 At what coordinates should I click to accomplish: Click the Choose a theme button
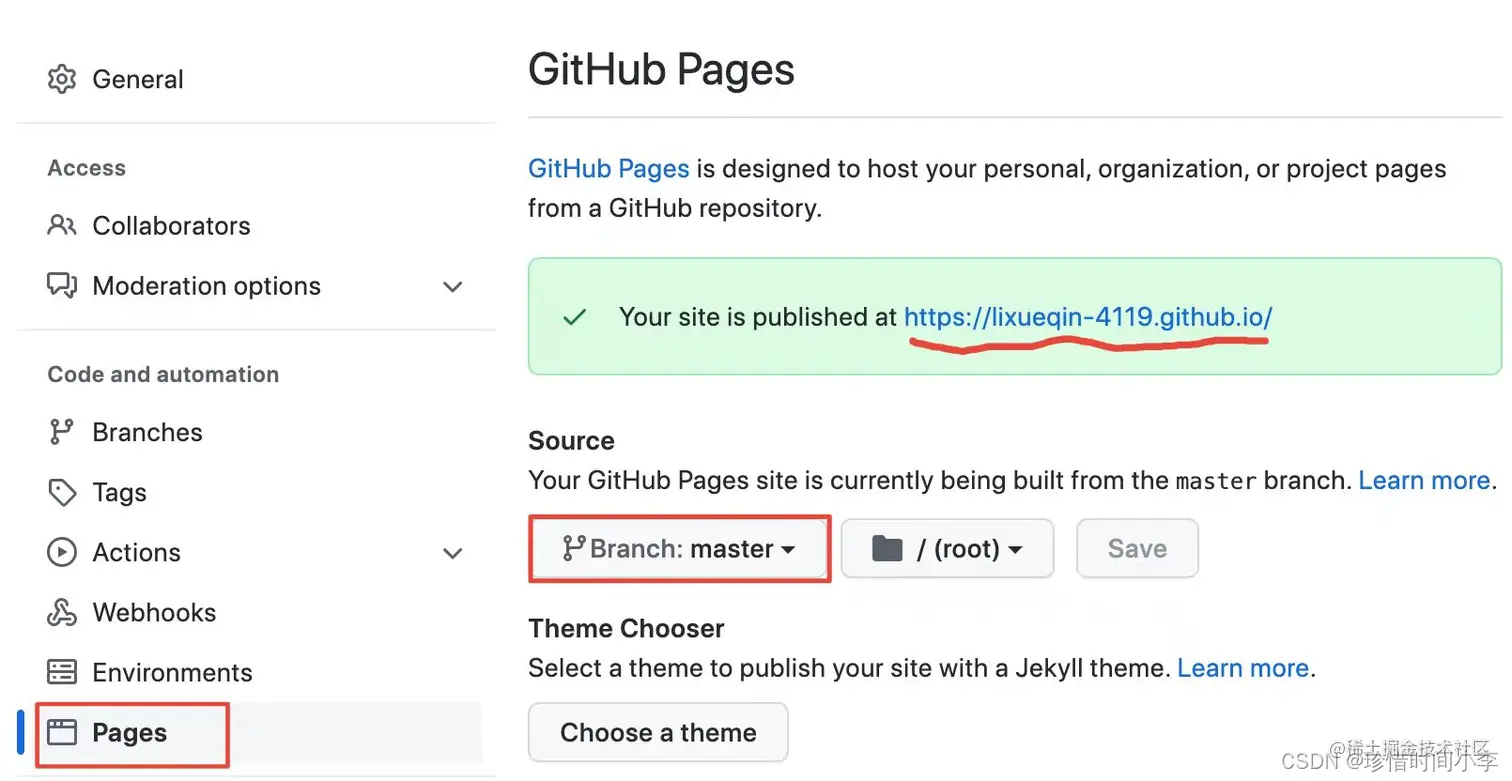point(658,733)
